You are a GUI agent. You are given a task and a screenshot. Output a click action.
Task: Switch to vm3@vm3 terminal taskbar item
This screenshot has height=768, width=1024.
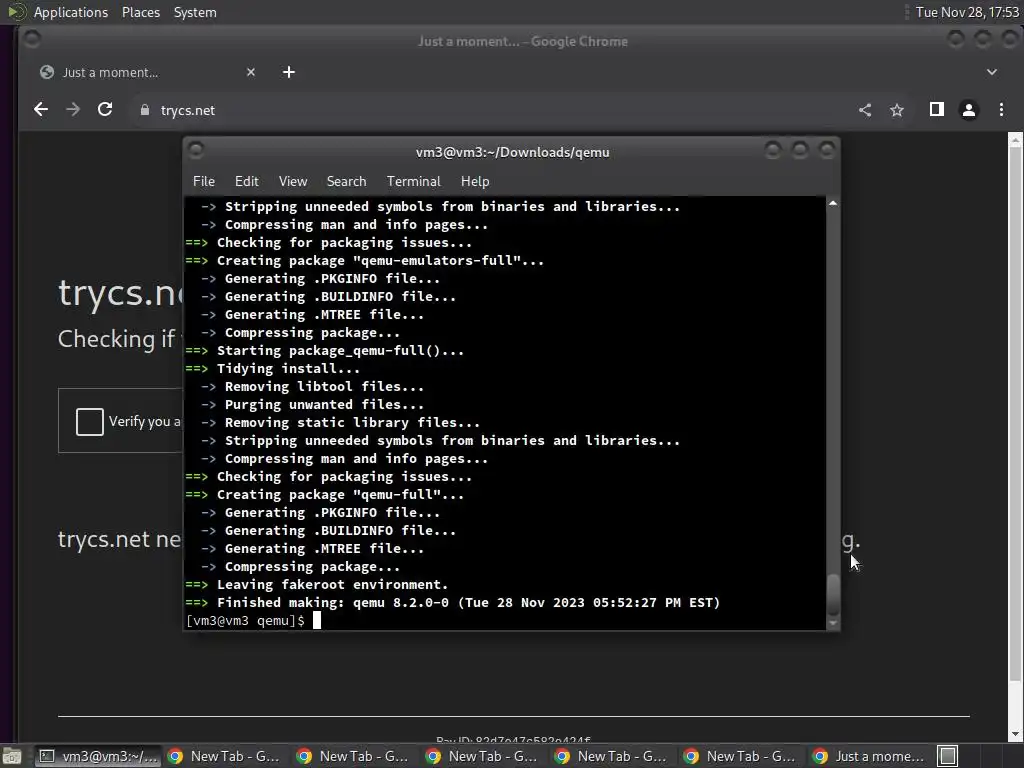click(98, 756)
